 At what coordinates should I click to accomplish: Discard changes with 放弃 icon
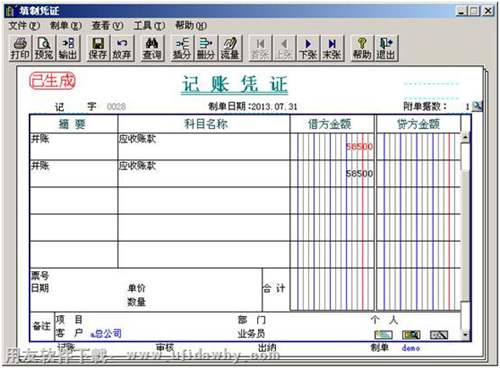coord(122,48)
